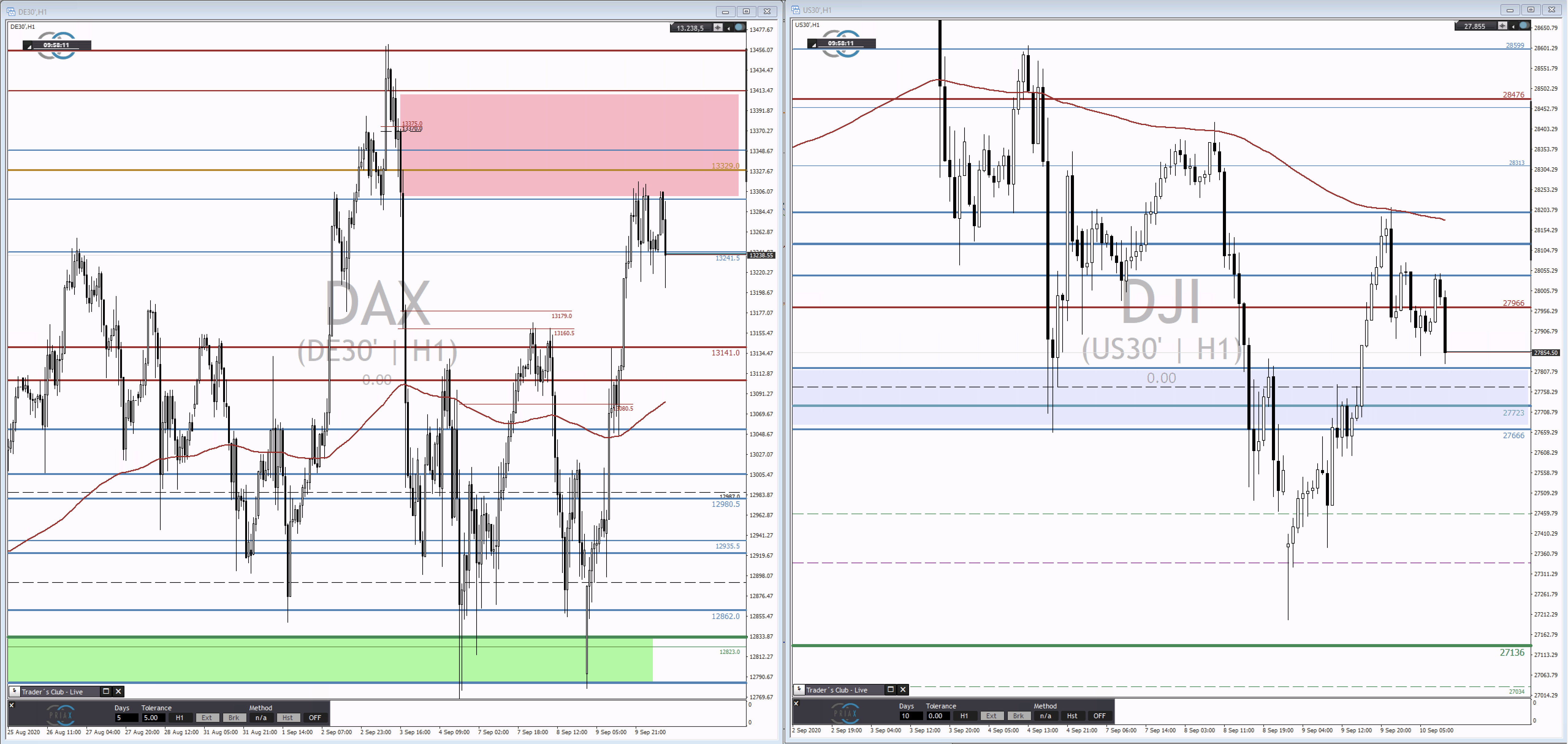The width and height of the screenshot is (1568, 744).
Task: Toggle the Ext button in DAX panel
Action: pyautogui.click(x=207, y=718)
